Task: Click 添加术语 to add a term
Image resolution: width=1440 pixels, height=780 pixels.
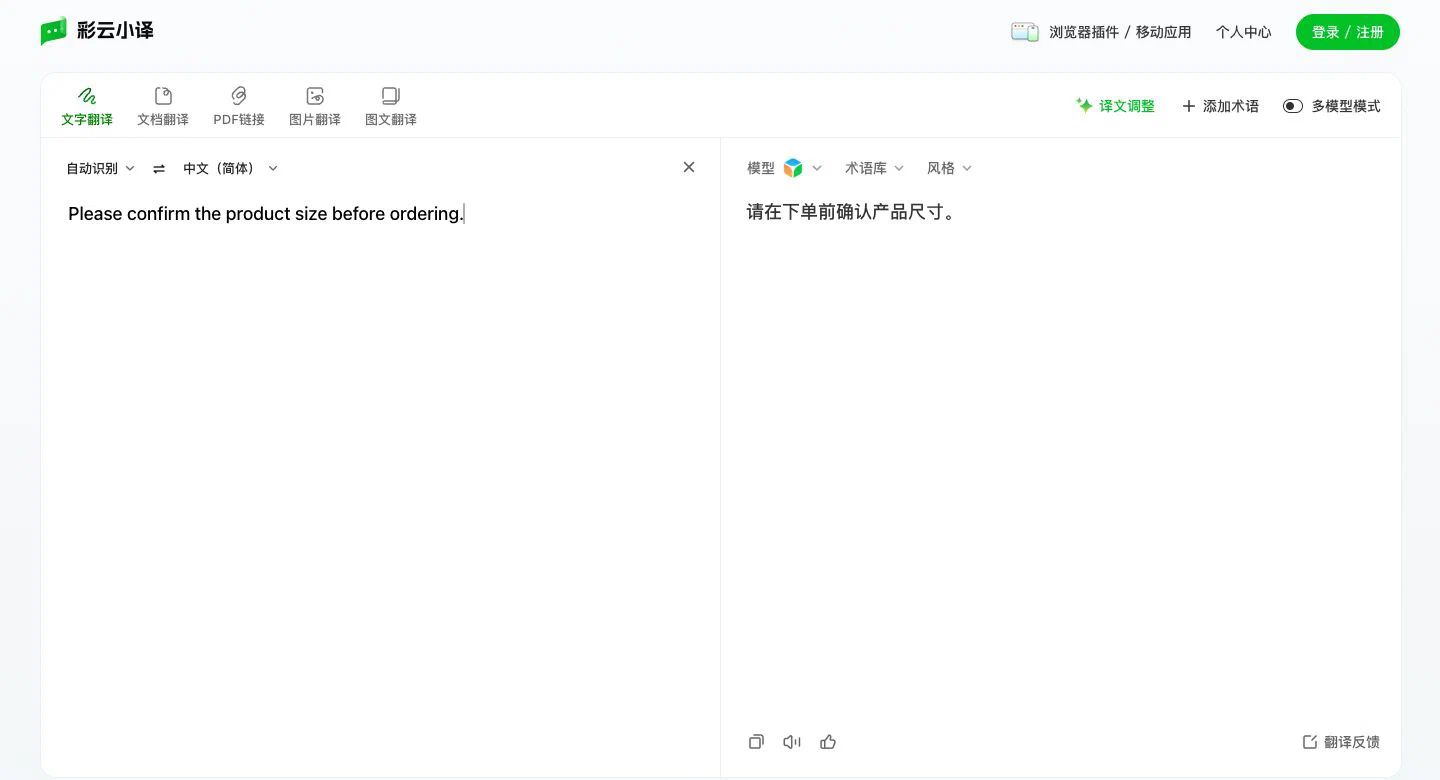Action: click(x=1220, y=106)
